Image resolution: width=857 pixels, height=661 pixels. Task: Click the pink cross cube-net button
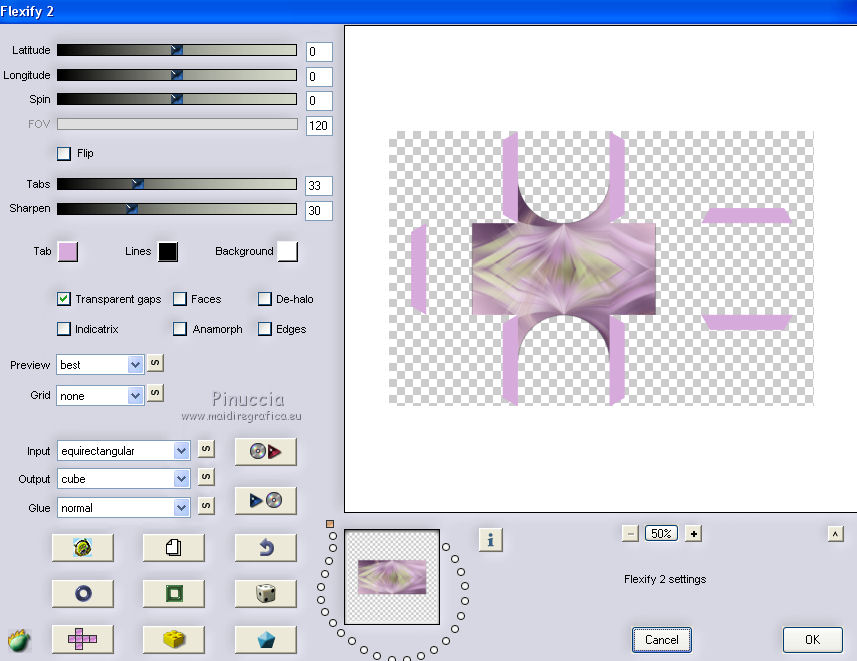tap(83, 639)
